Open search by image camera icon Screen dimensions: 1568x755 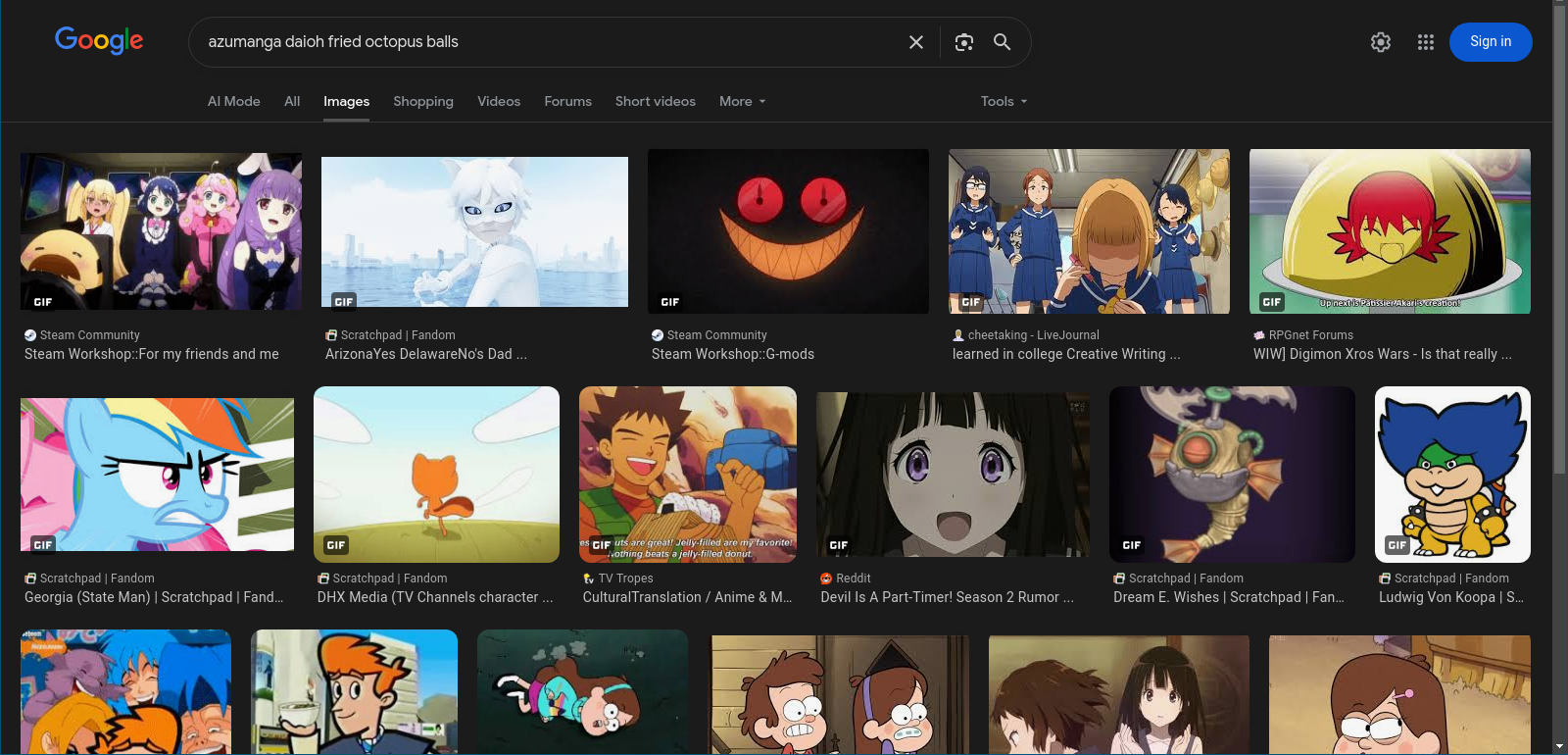963,42
